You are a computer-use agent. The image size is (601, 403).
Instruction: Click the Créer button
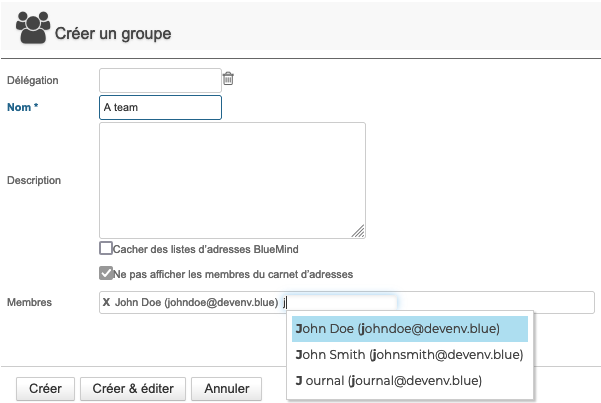click(x=45, y=388)
